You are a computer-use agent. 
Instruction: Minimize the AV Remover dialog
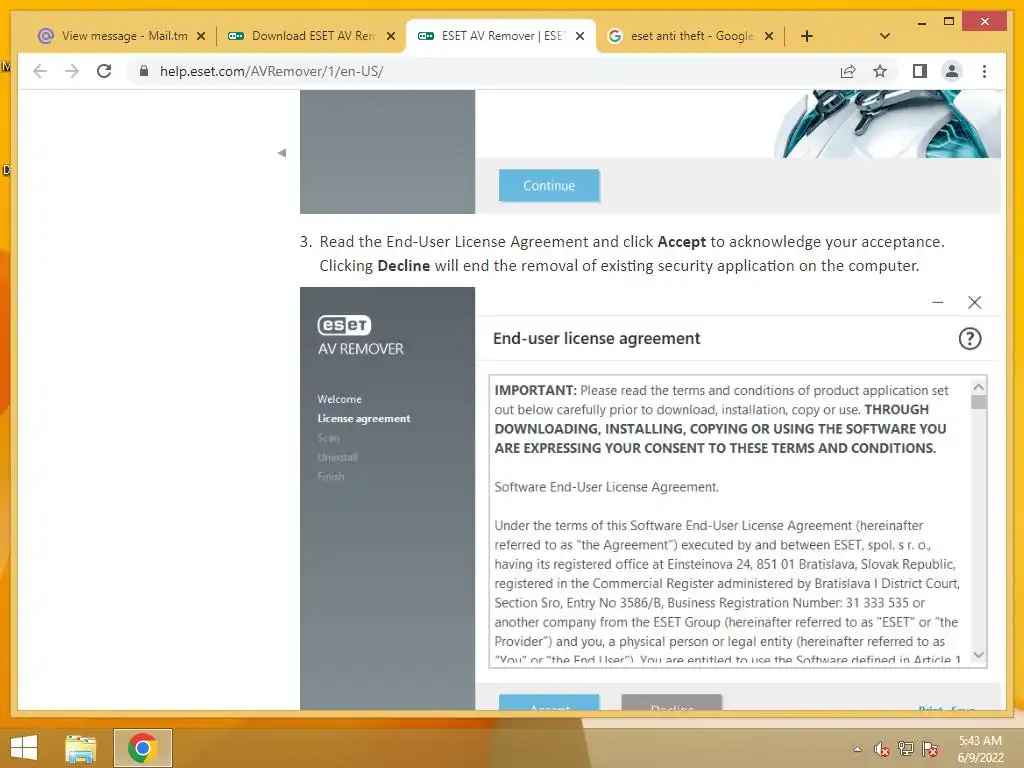pos(938,302)
